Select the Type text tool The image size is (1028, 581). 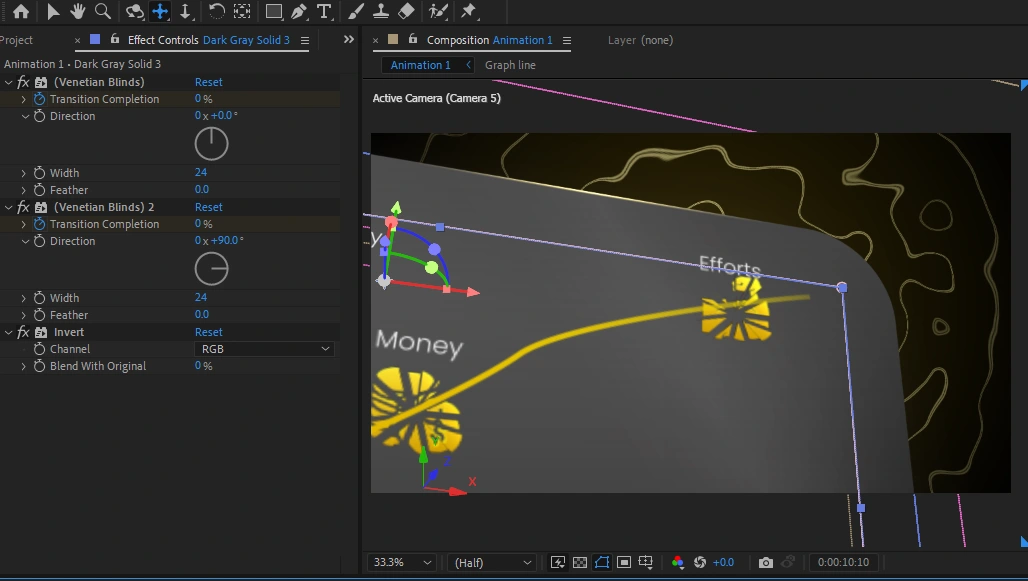click(323, 12)
